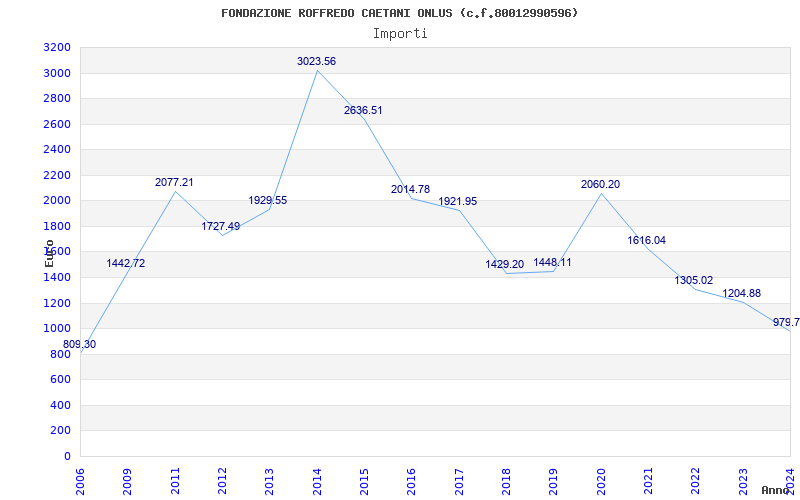Select the 1929.55 data label
The image size is (800, 500).
click(268, 201)
